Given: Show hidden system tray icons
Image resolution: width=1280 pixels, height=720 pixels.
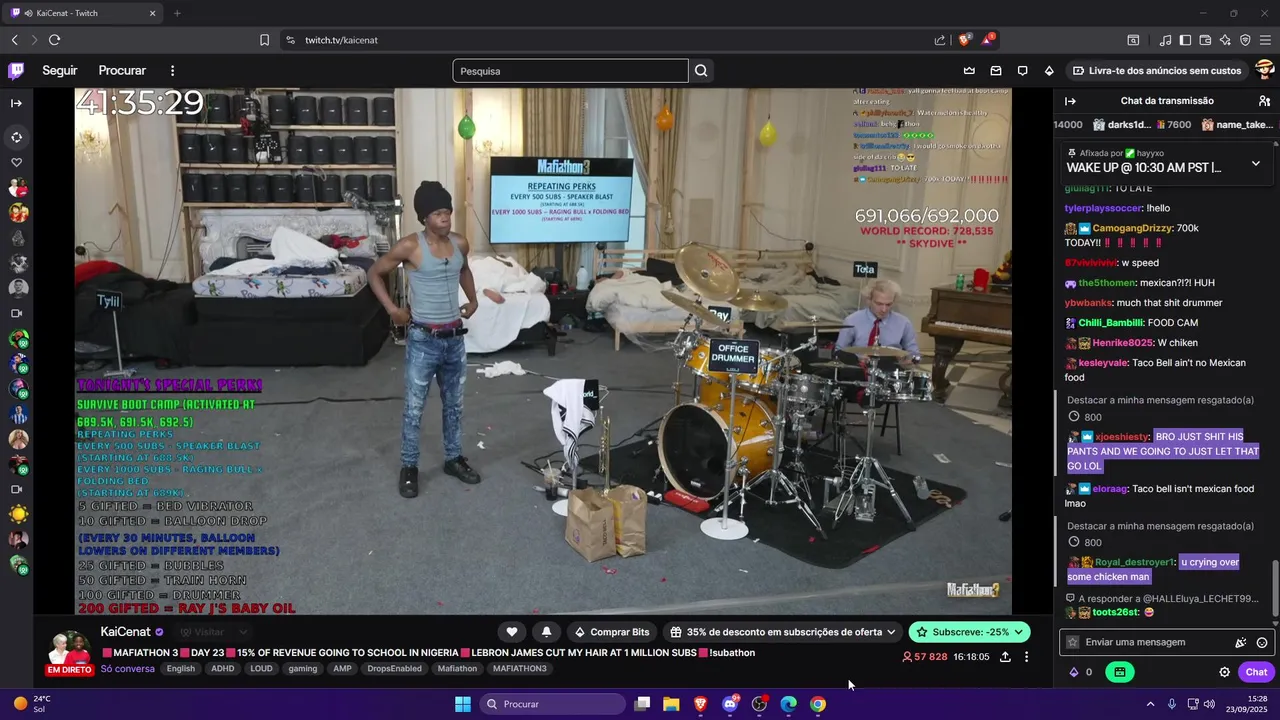Looking at the screenshot, I should click(1150, 704).
